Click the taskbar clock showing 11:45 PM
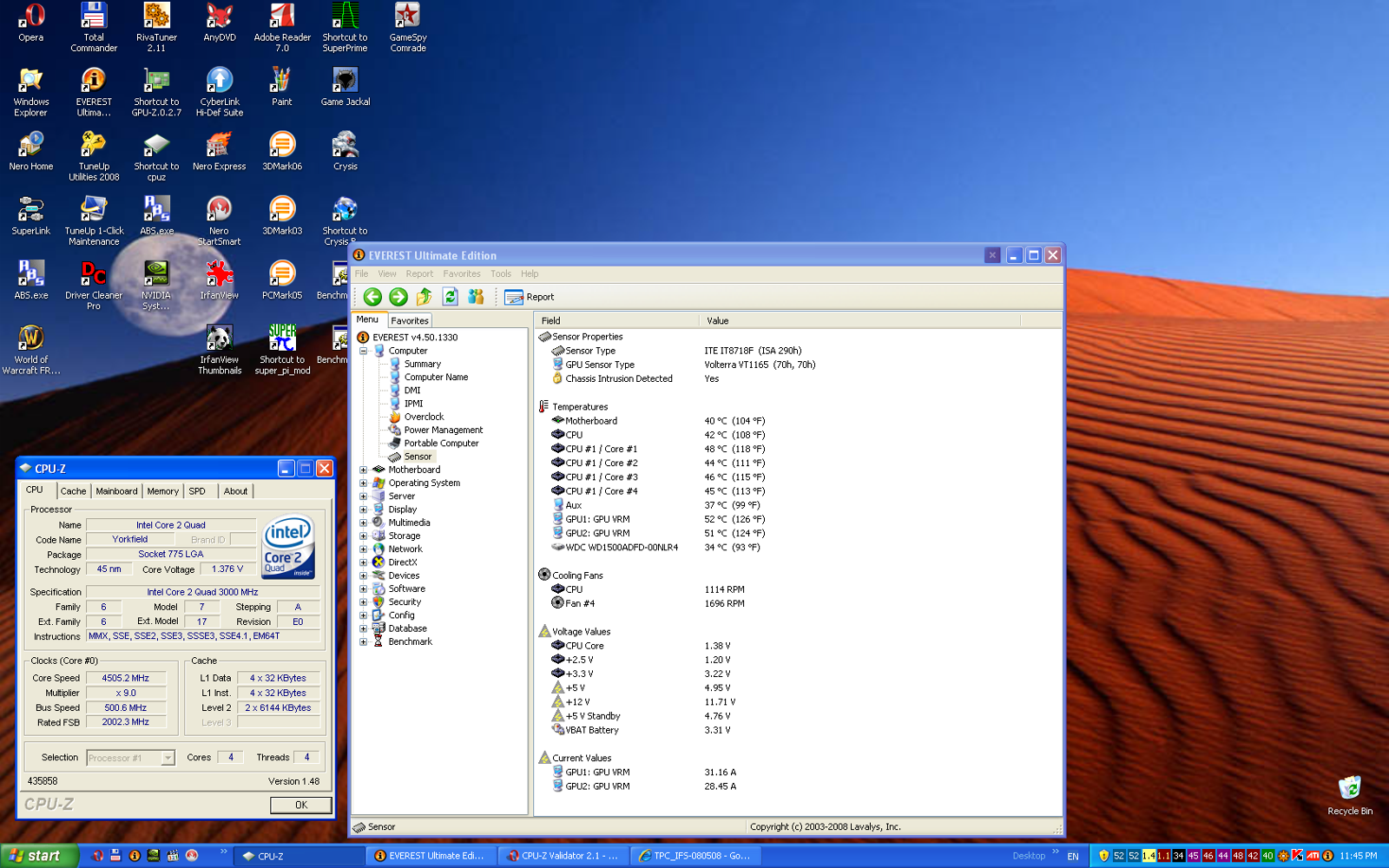Image resolution: width=1389 pixels, height=868 pixels. point(1358,856)
